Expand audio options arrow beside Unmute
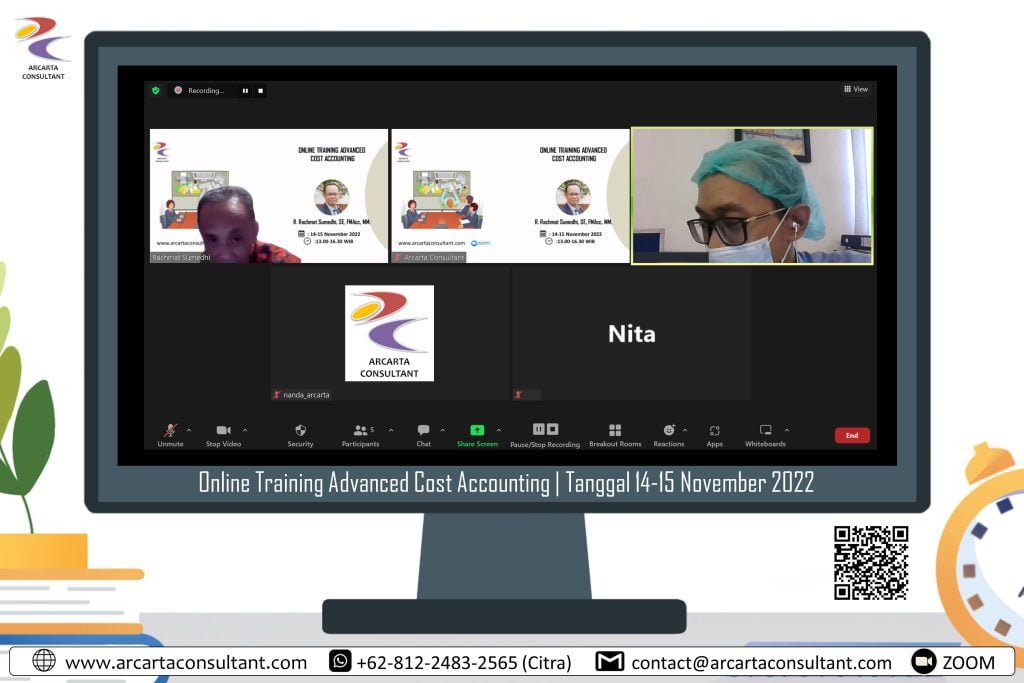 189,430
